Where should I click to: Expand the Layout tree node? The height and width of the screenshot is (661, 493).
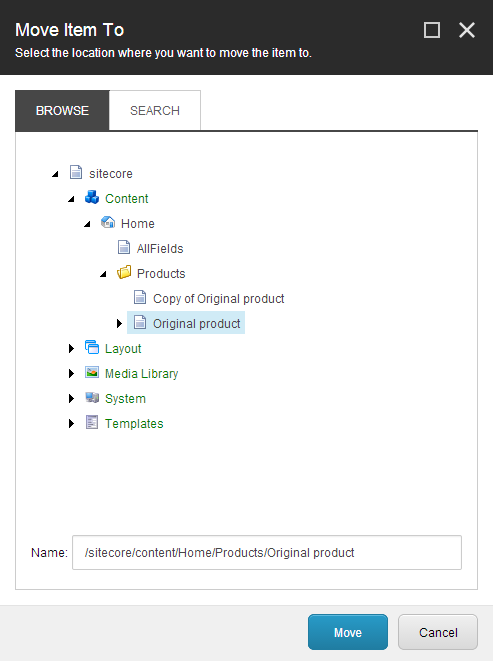point(71,348)
